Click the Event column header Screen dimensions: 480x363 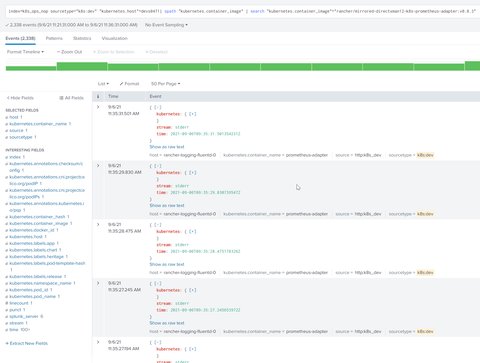[x=155, y=96]
